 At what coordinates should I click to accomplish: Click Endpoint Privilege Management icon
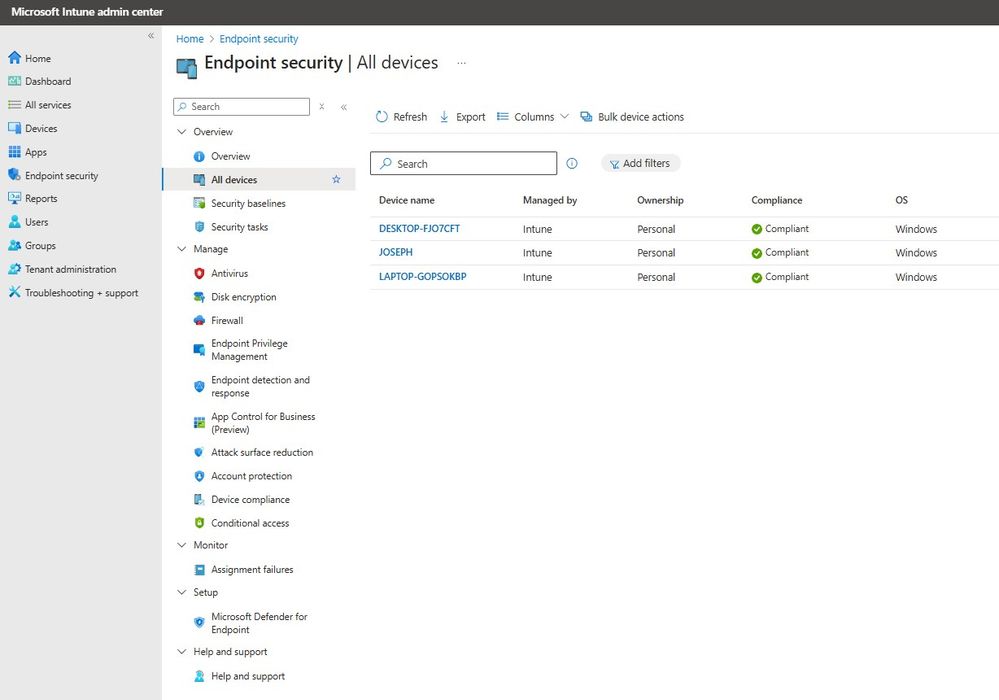point(199,349)
